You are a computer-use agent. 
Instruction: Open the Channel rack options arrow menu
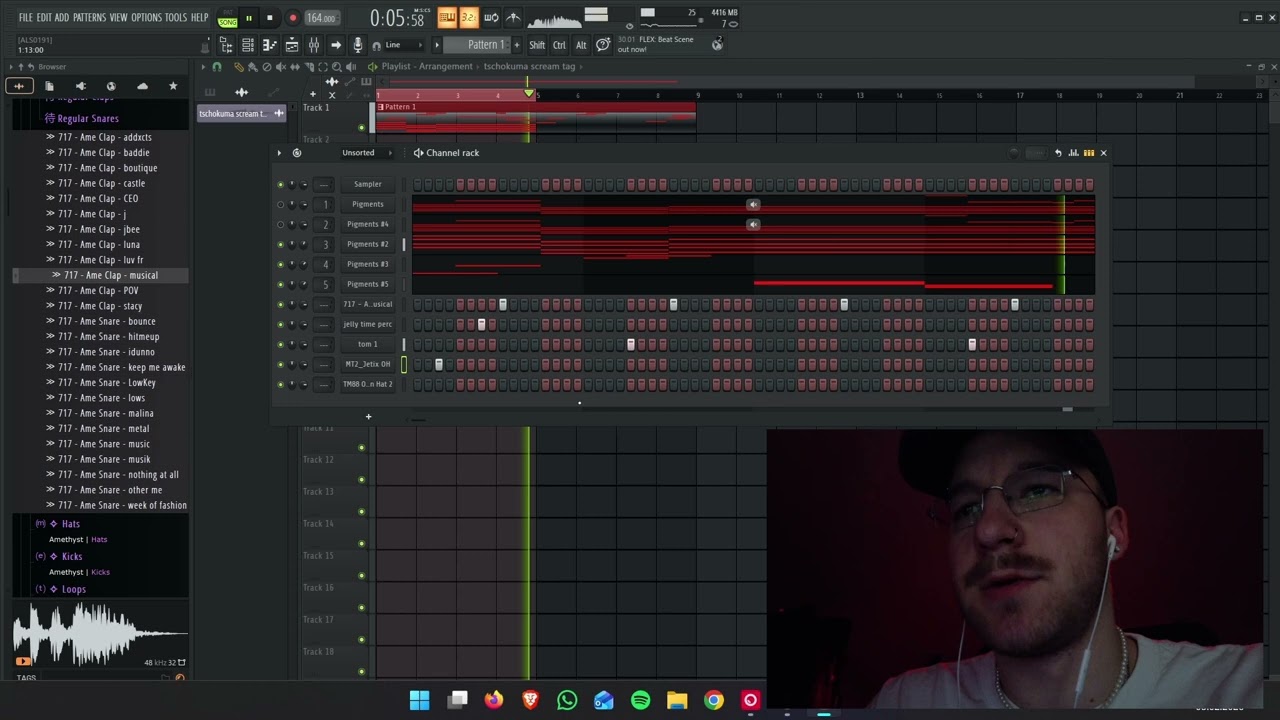pos(279,153)
